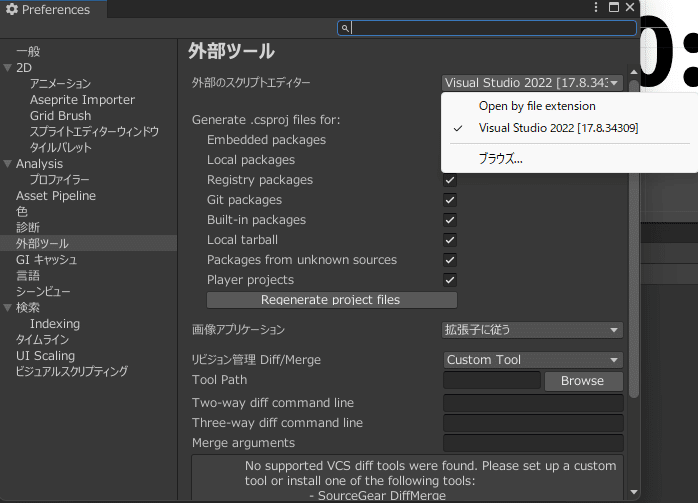Click the Local packages label
This screenshot has width=698, height=503.
click(x=251, y=160)
